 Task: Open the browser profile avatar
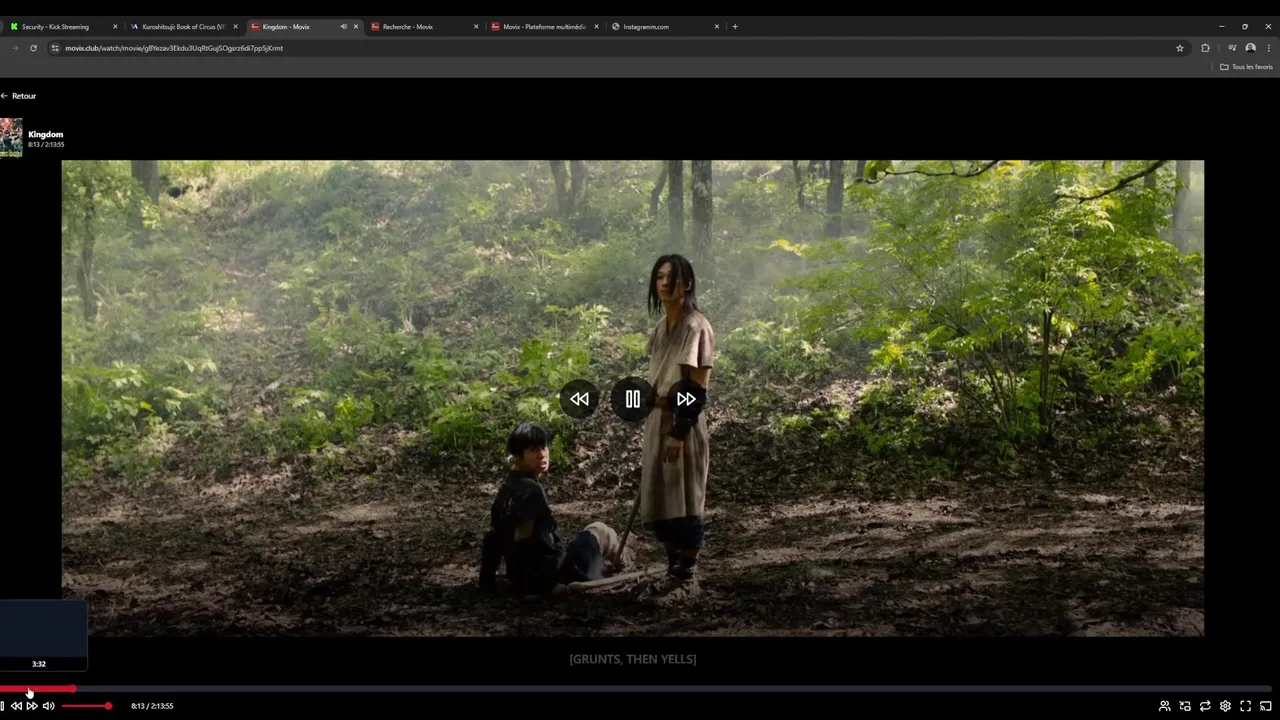[x=1250, y=48]
